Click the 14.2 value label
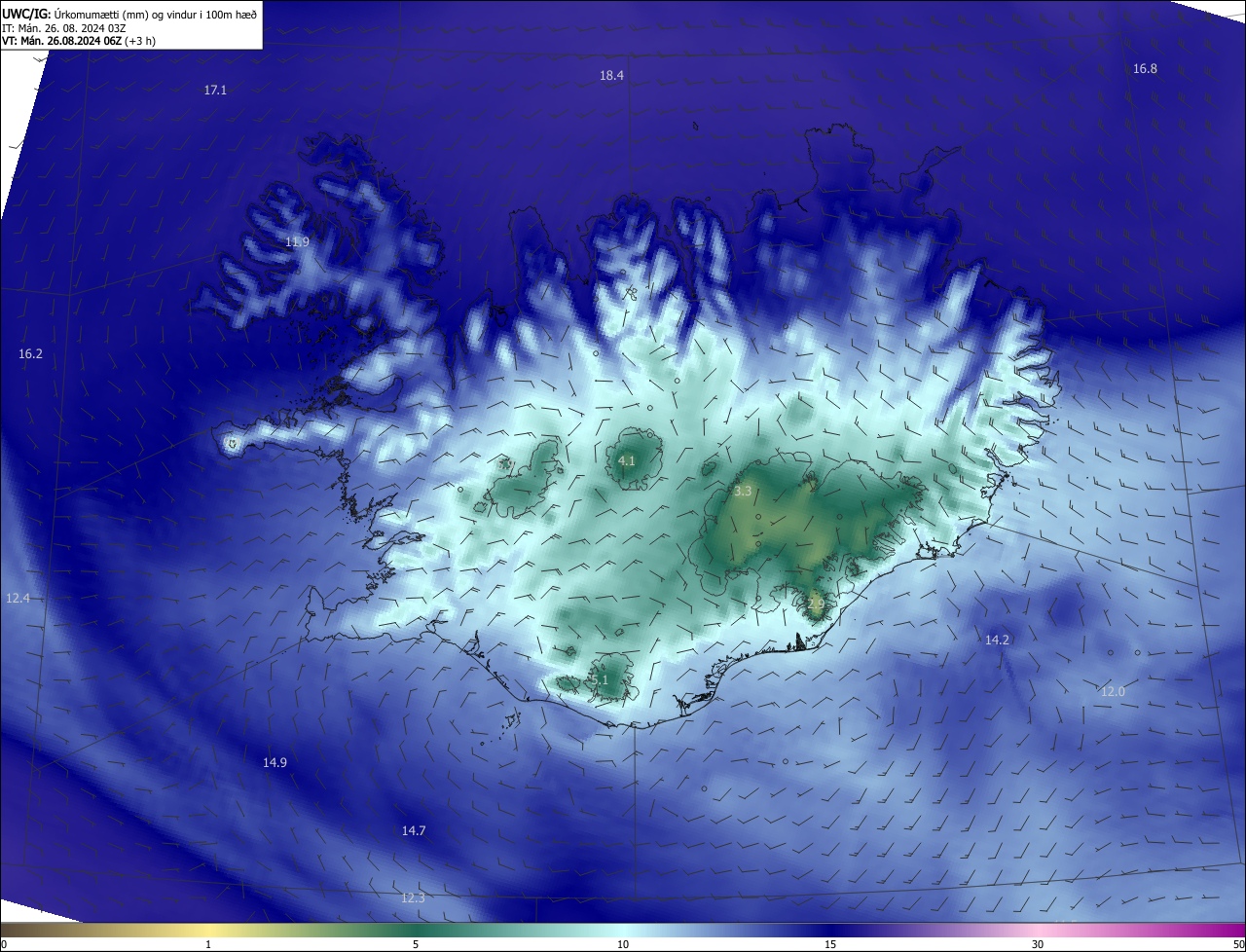The height and width of the screenshot is (952, 1246). point(997,640)
